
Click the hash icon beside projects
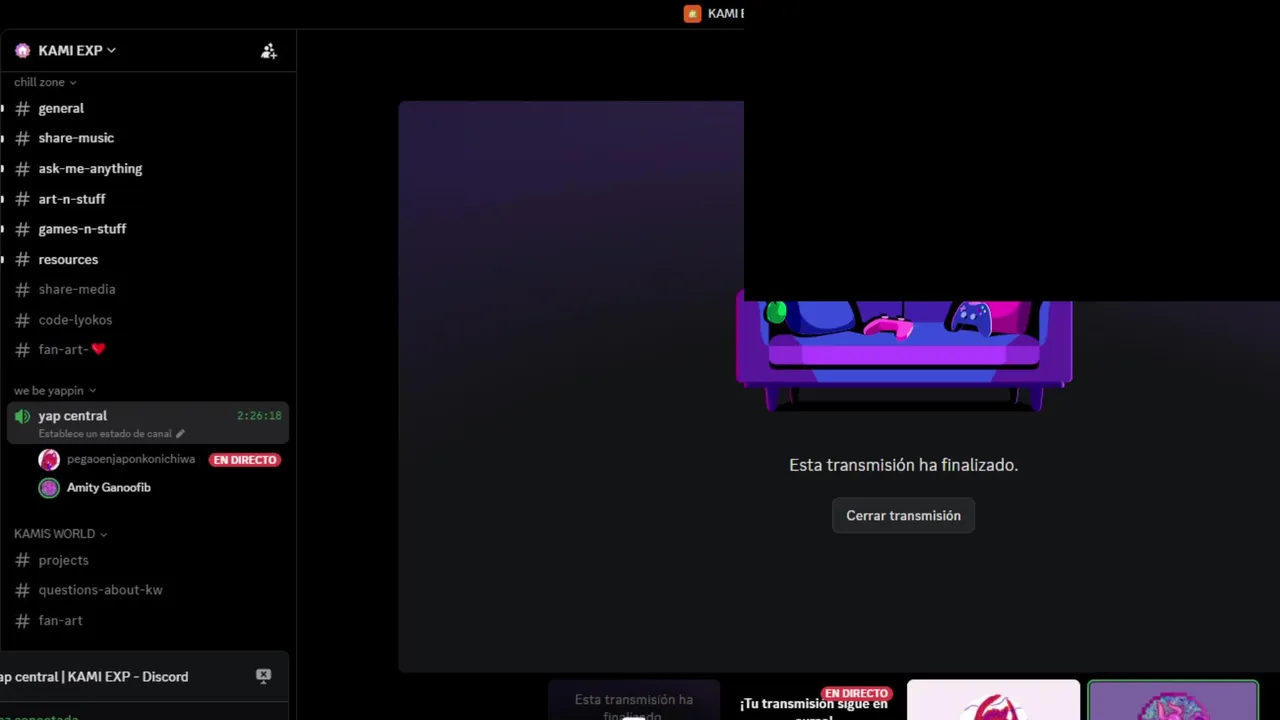tap(22, 560)
